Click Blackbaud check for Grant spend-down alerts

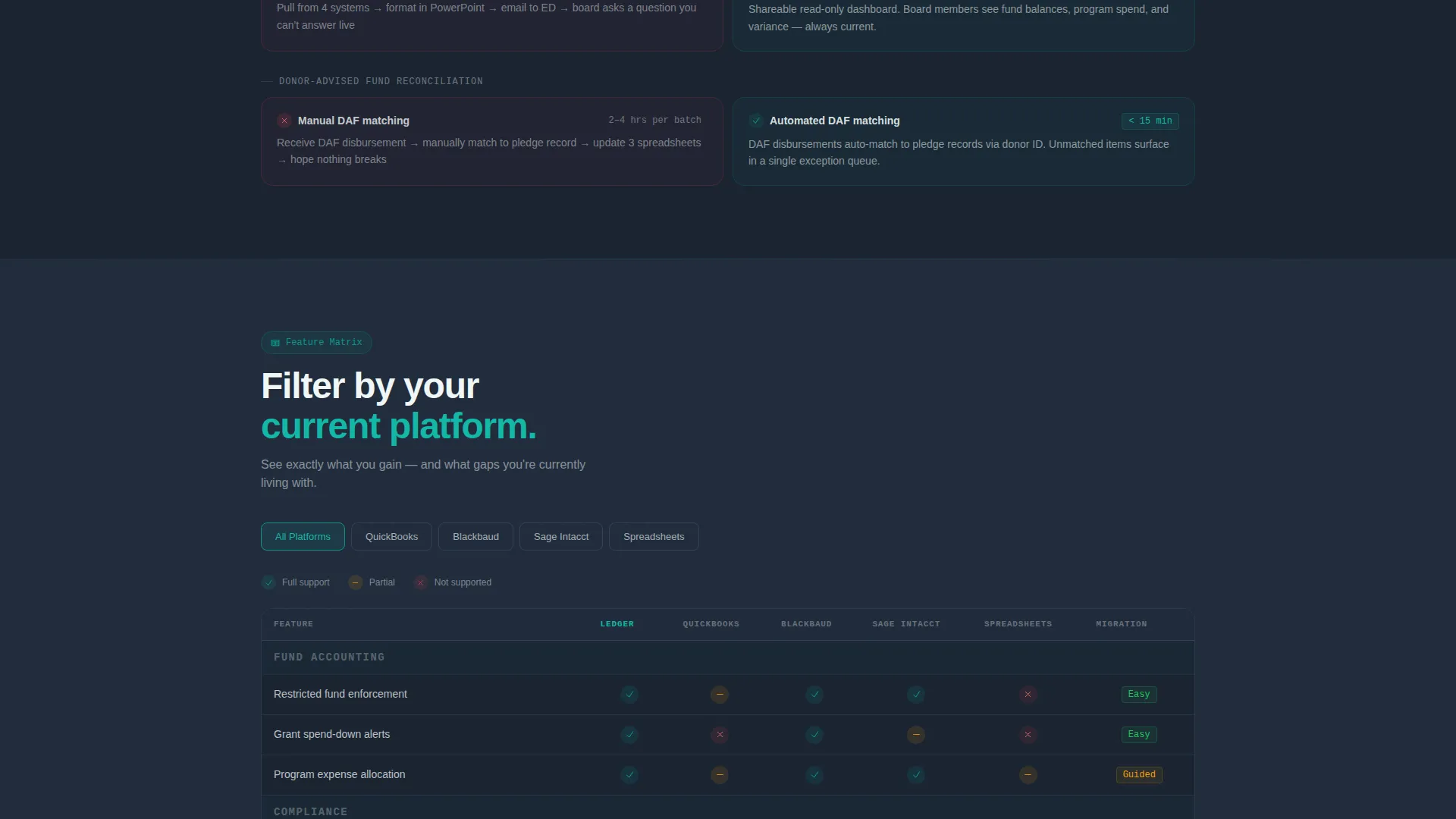814,735
